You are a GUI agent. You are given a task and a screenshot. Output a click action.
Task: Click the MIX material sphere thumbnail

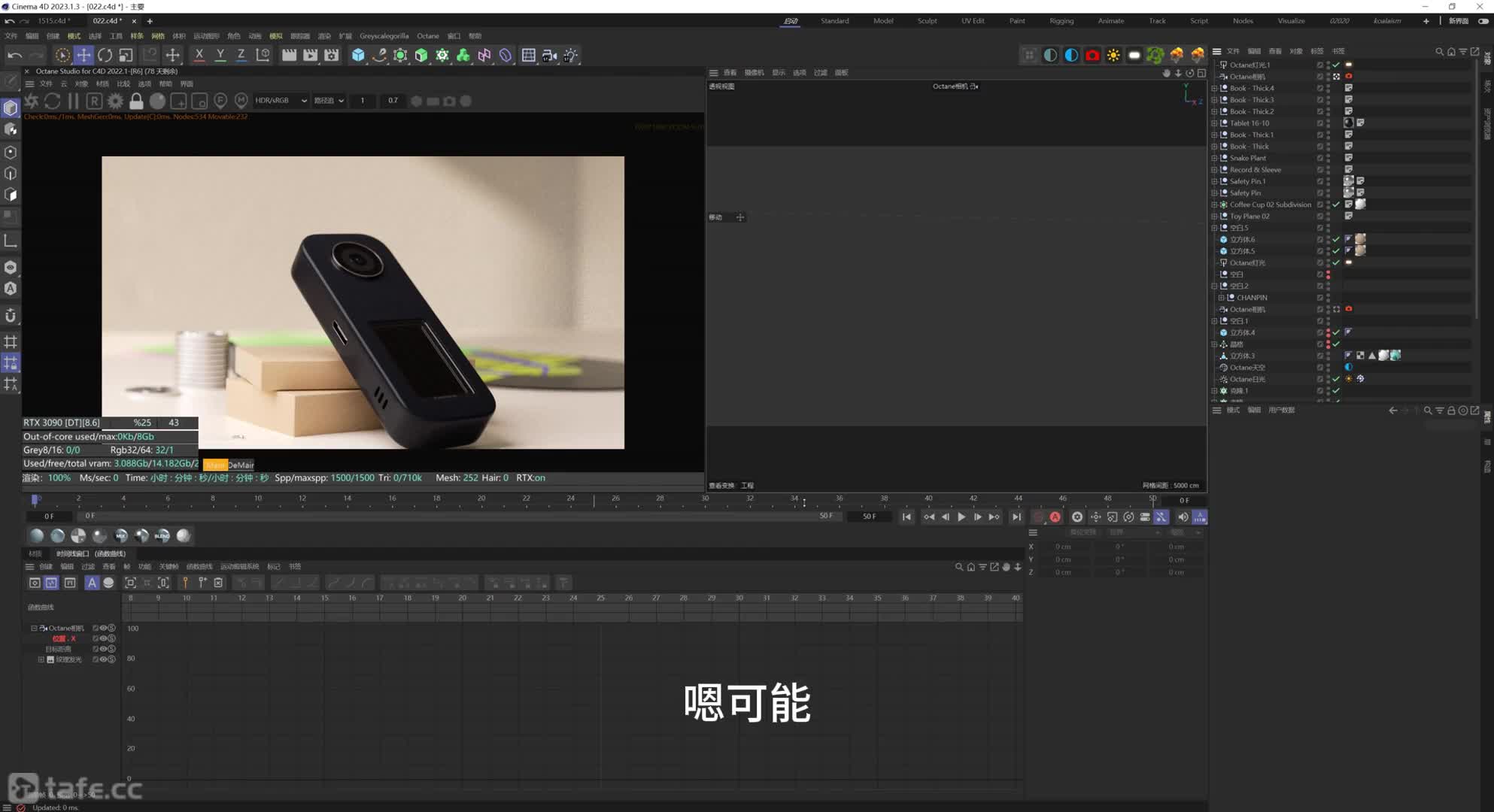120,535
